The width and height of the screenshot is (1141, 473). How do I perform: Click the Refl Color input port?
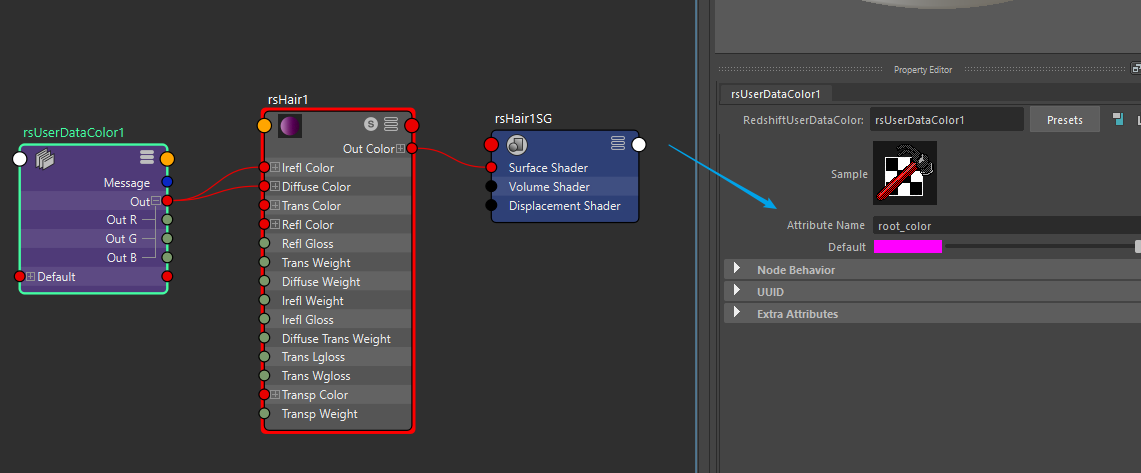pos(265,224)
